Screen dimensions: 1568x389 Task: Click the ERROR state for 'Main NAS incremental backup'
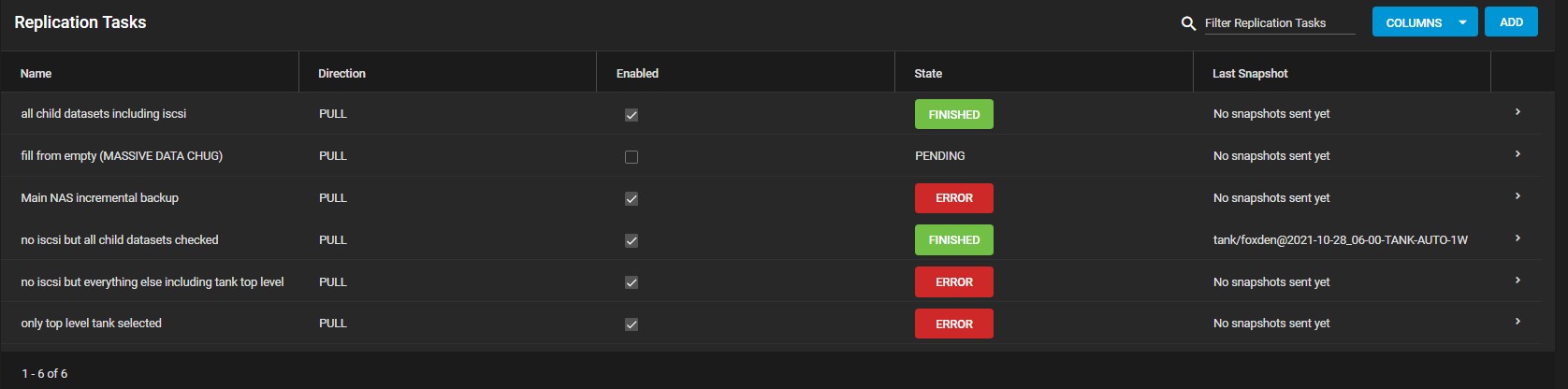954,198
